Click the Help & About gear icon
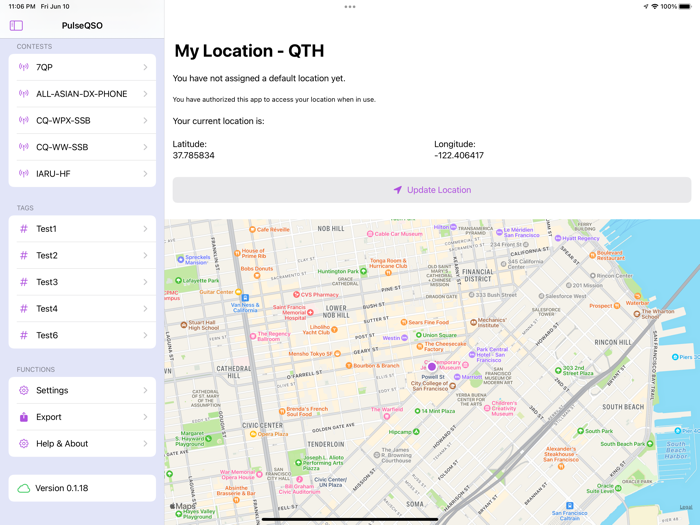Viewport: 700px width, 525px height. pyautogui.click(x=24, y=444)
